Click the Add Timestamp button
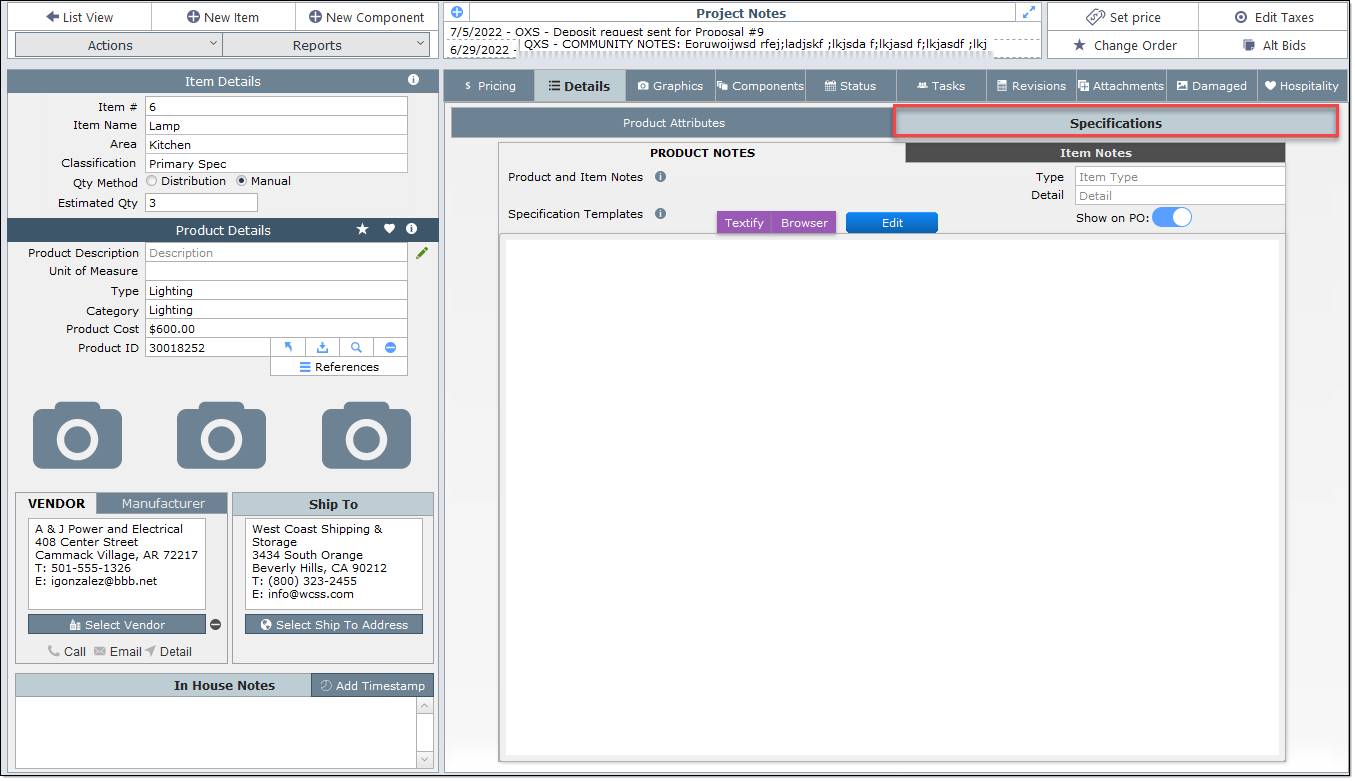 pyautogui.click(x=373, y=685)
